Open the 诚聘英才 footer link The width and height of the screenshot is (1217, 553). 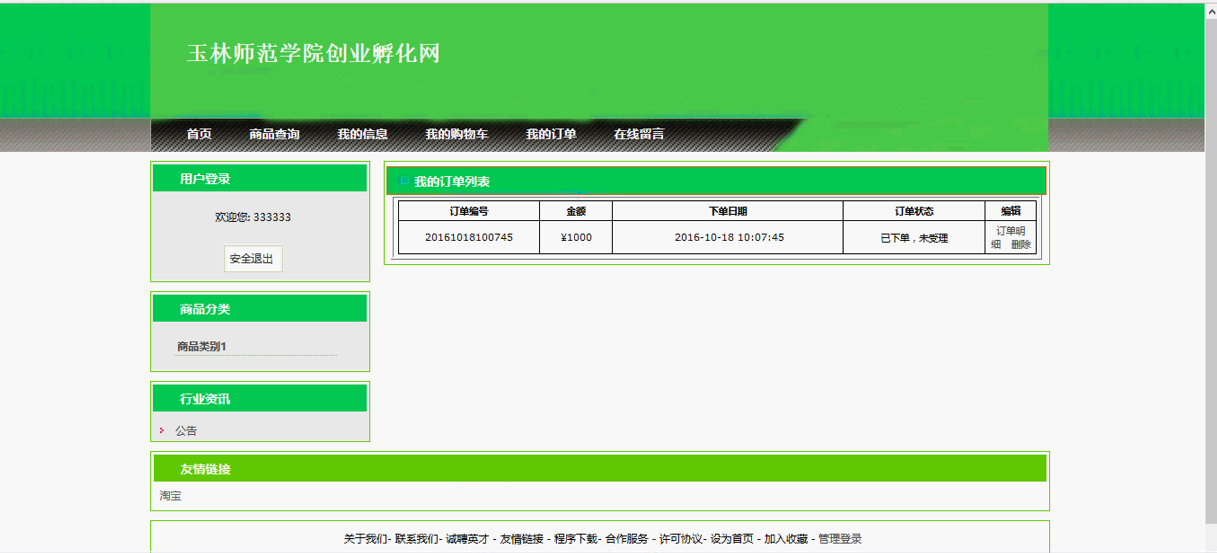[467, 539]
